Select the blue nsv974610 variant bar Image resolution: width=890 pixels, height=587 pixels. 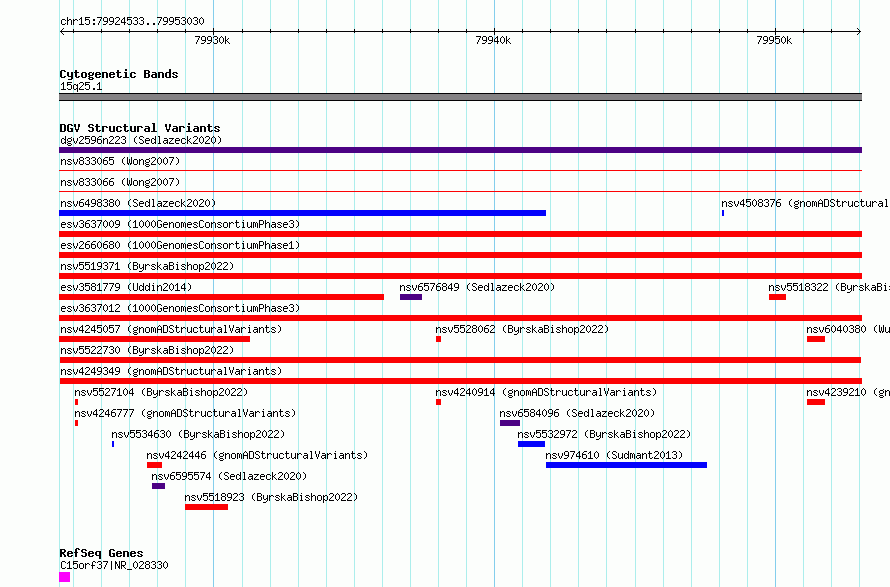[x=627, y=465]
